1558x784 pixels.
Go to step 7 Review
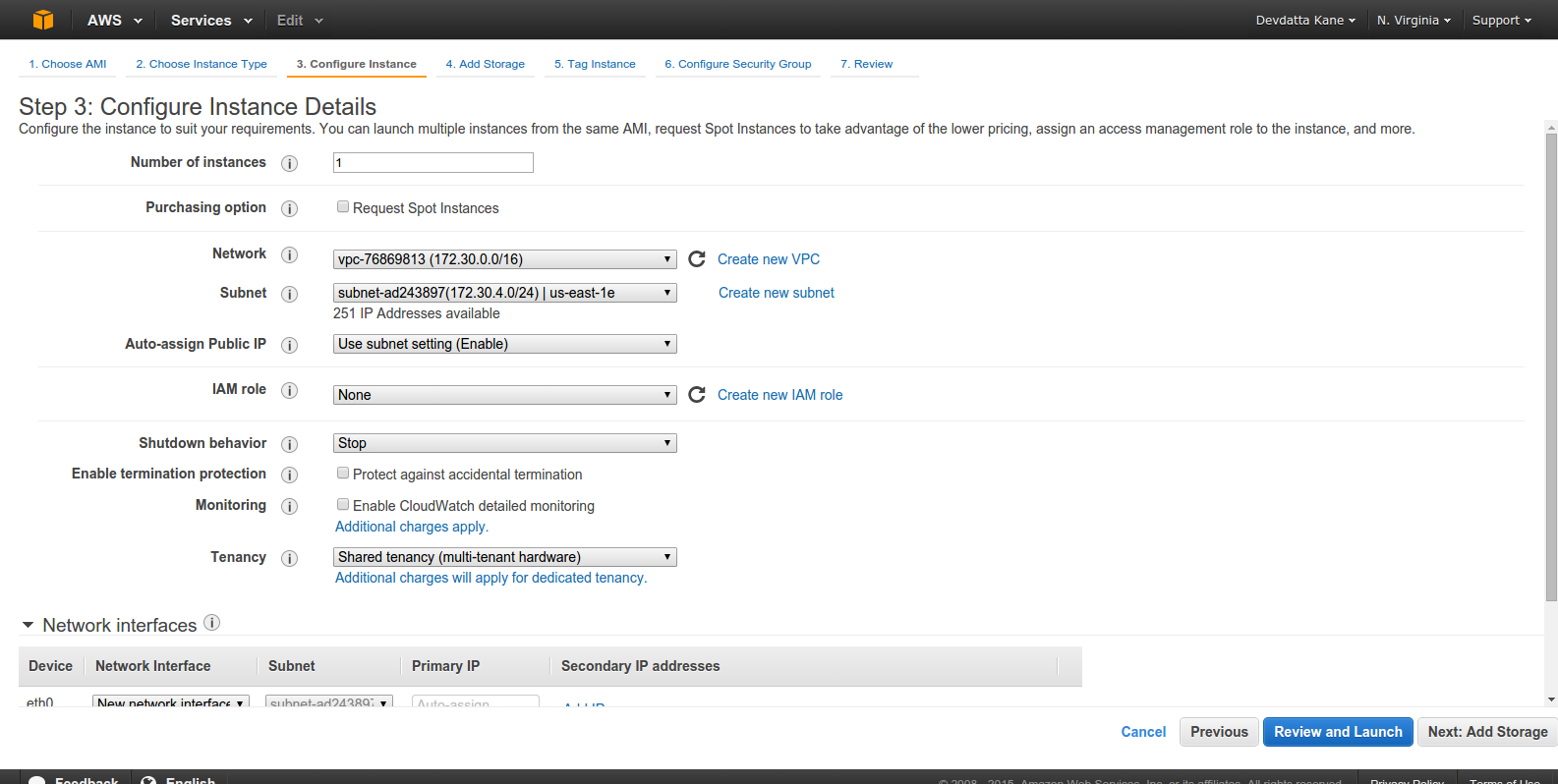point(867,64)
